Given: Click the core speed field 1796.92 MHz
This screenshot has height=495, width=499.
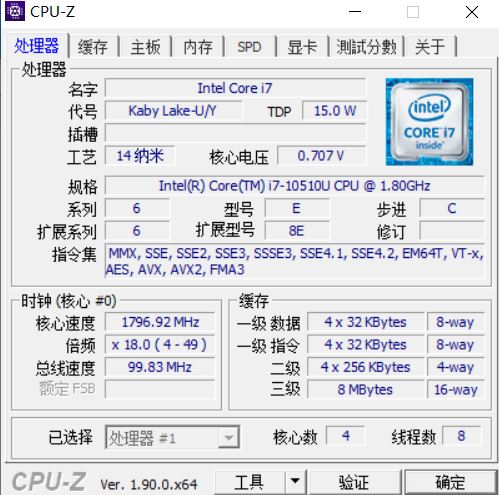Looking at the screenshot, I should point(160,322).
